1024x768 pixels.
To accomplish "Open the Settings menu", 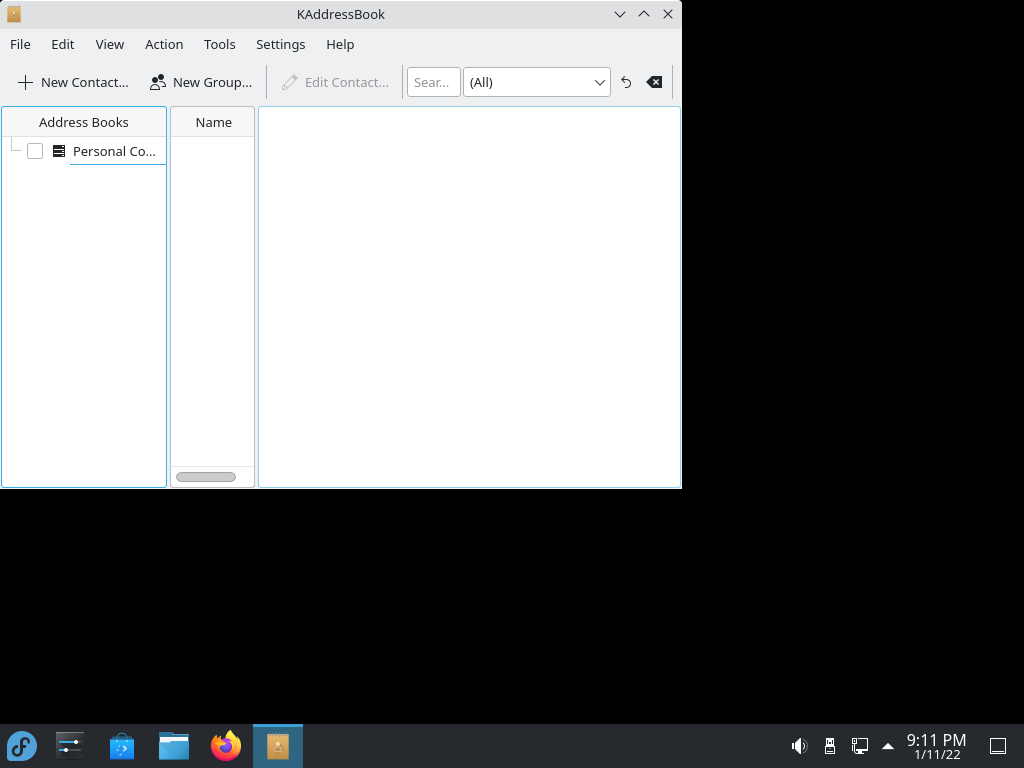I will [281, 44].
